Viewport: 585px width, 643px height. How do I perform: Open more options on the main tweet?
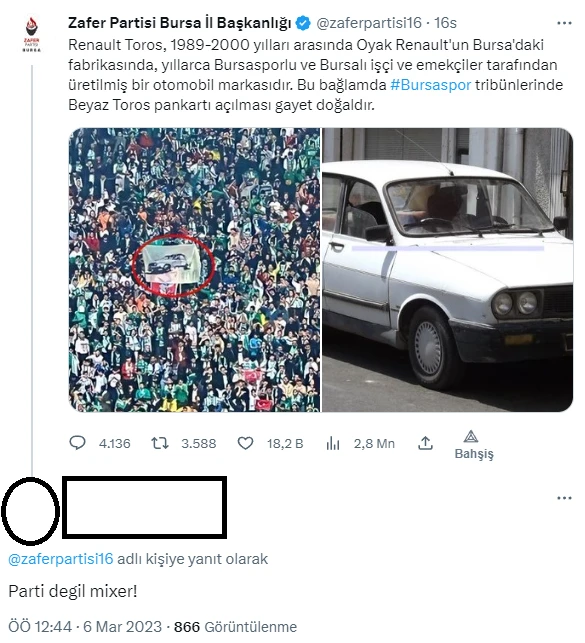(x=564, y=23)
